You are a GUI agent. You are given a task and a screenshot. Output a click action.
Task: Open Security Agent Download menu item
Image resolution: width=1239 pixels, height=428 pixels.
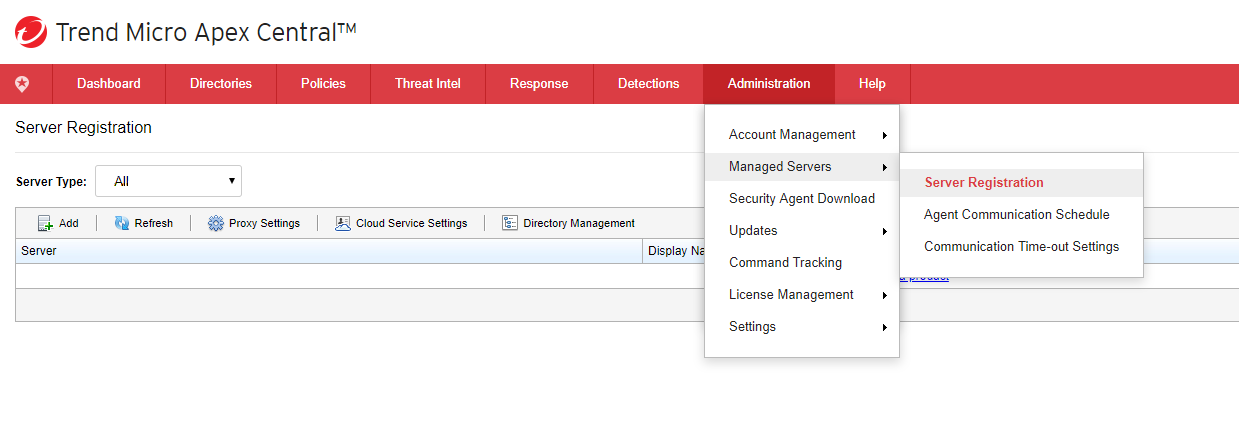[801, 199]
